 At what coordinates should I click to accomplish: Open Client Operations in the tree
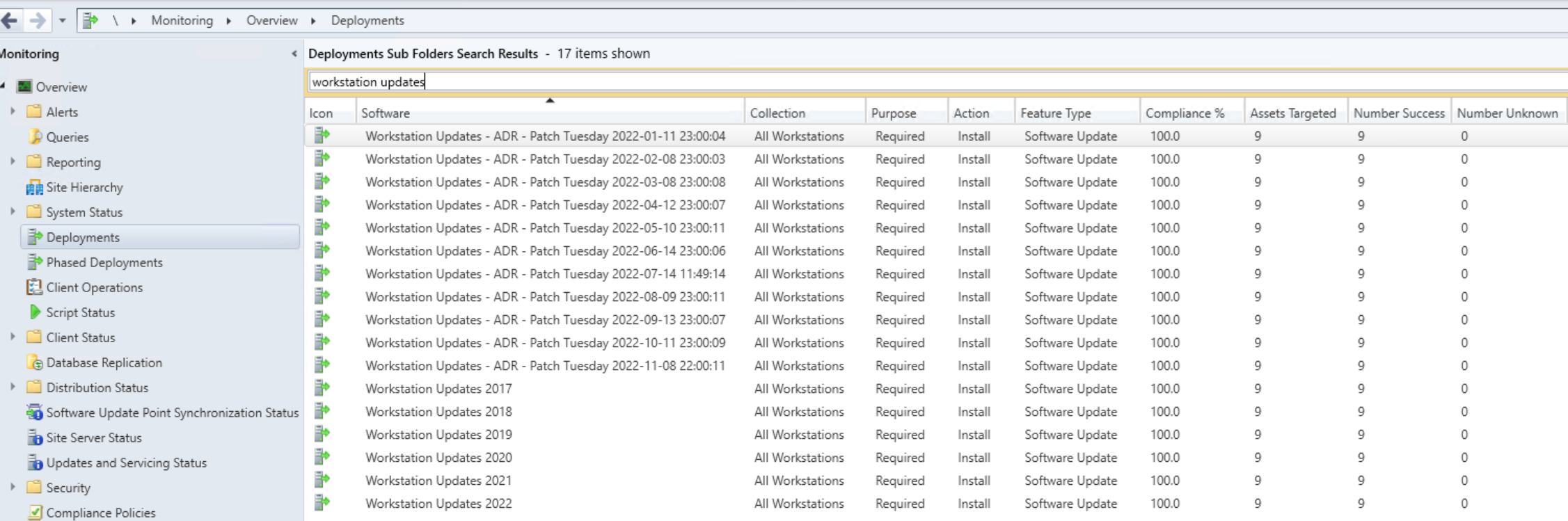point(95,287)
